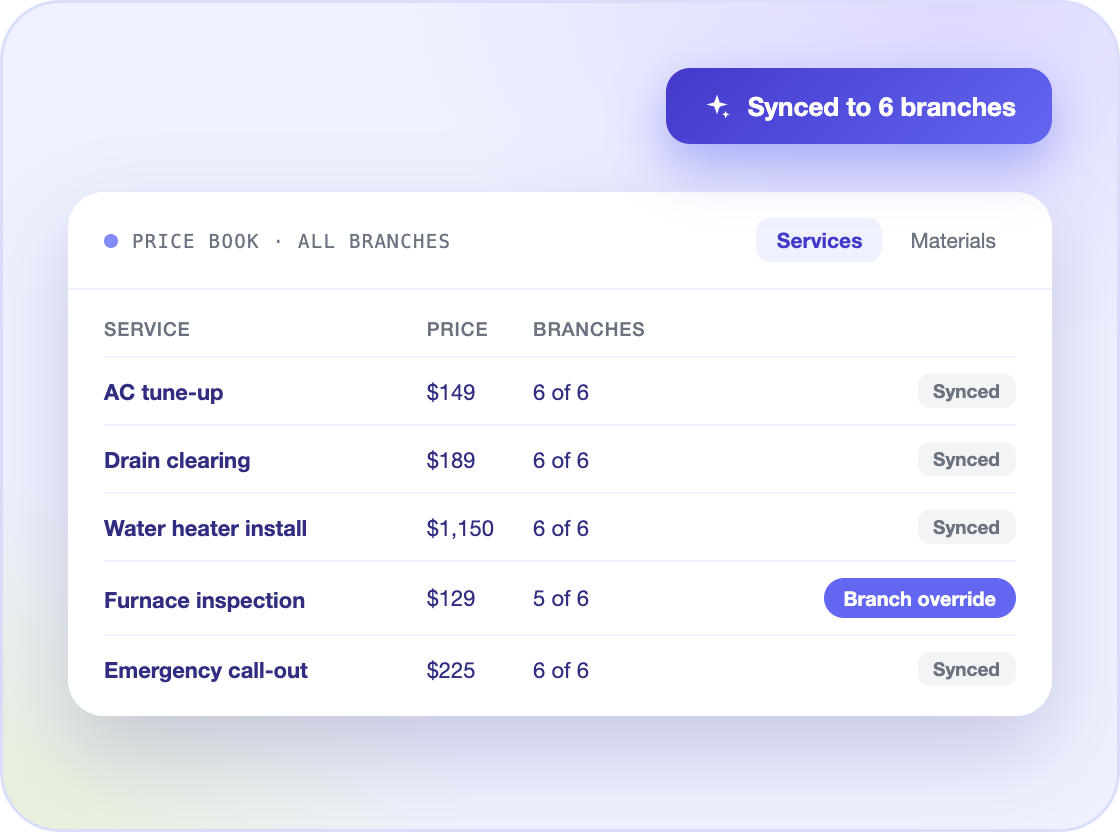Click the purple dot beside Price Book
This screenshot has height=832, width=1120.
coord(111,241)
